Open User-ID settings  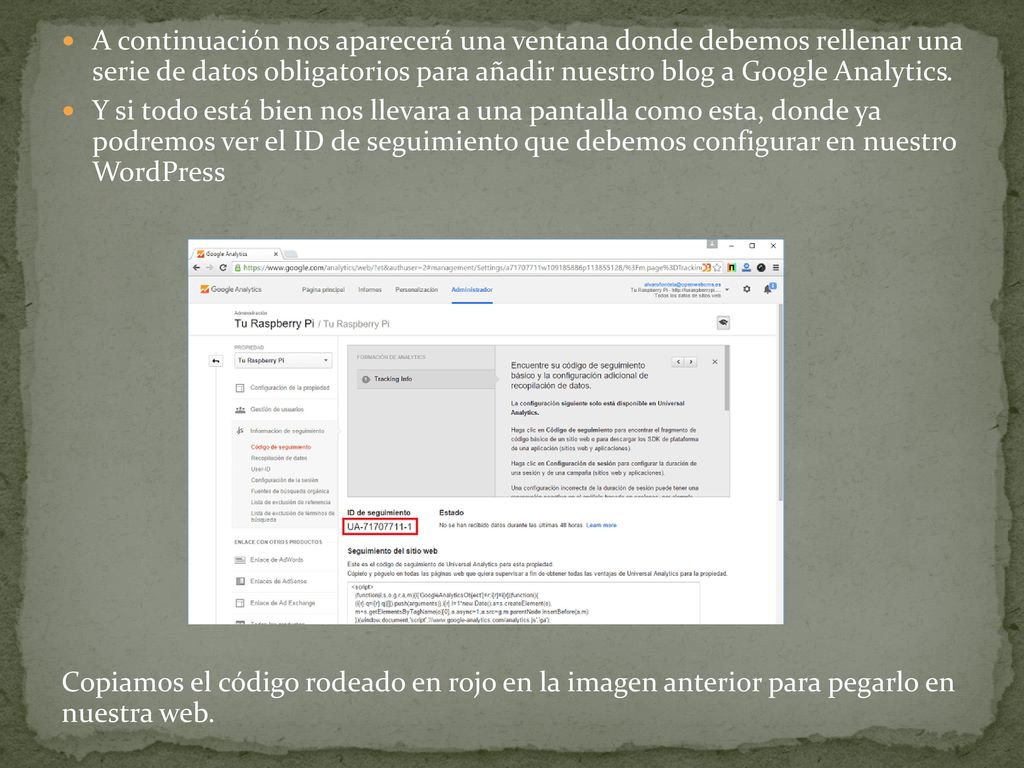260,470
